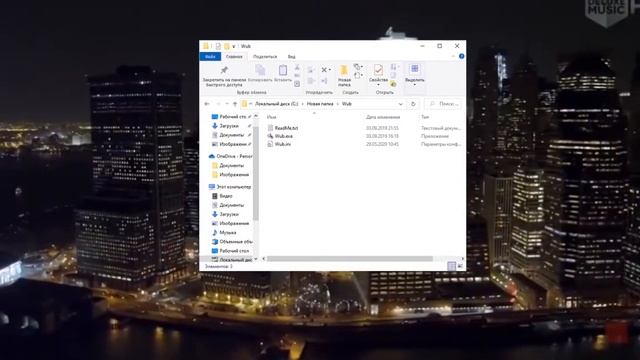Click the Выделить (Select) grid icon
640x360 pixels.
pos(415,69)
